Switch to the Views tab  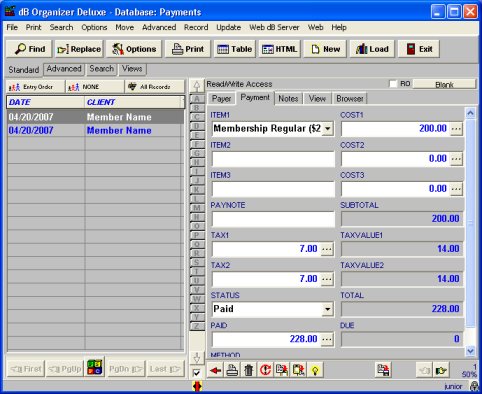tap(132, 69)
